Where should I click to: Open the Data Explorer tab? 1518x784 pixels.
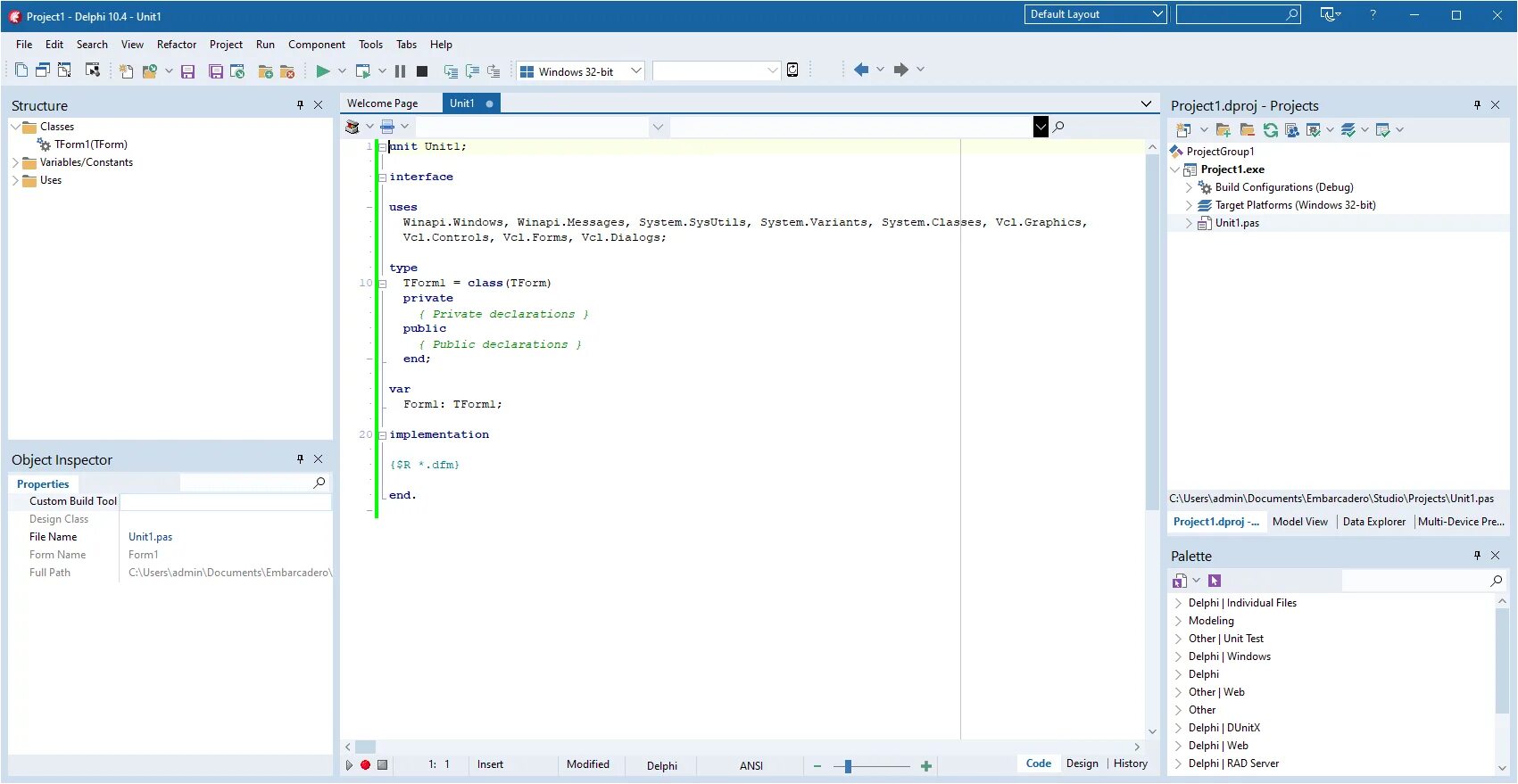(1374, 522)
